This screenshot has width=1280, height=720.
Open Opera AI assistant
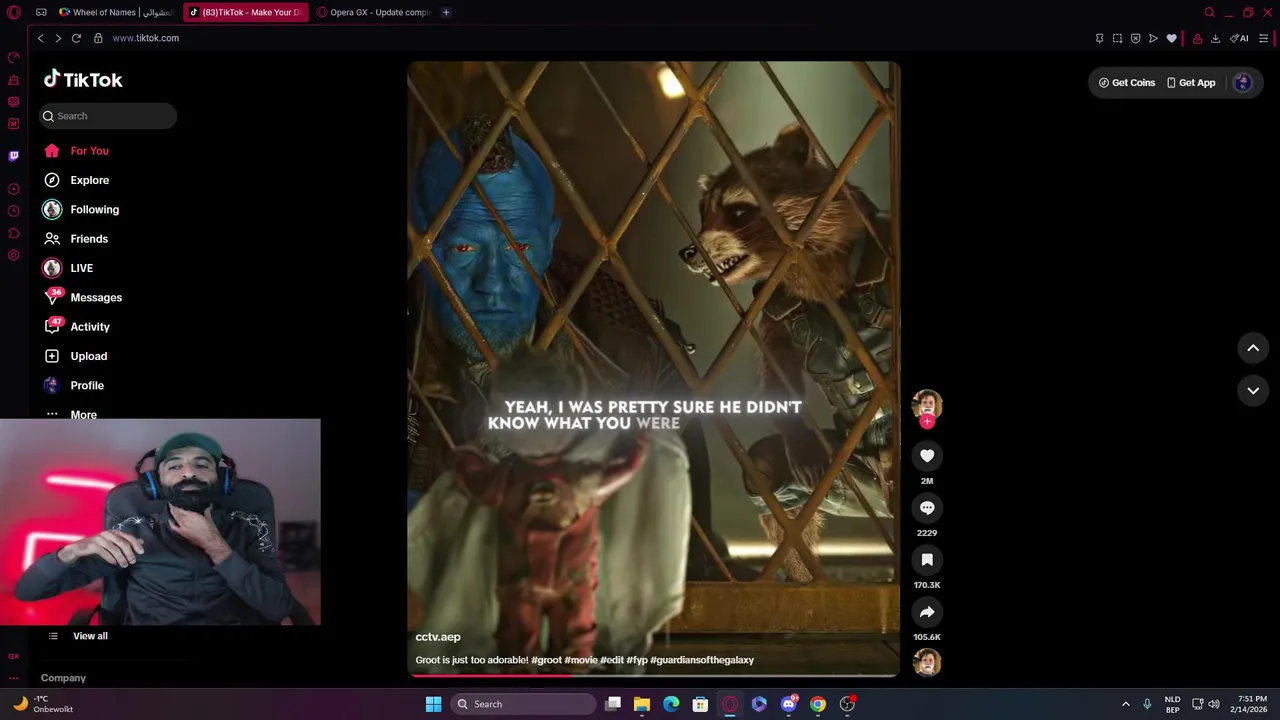coord(1239,38)
